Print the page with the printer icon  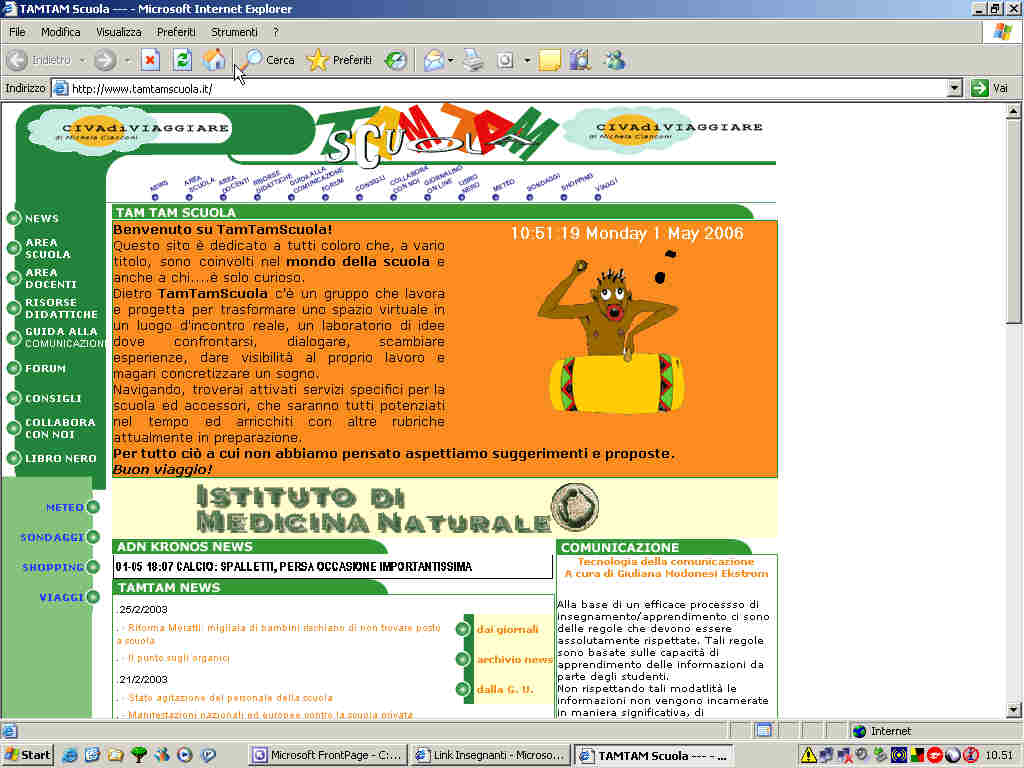point(473,60)
